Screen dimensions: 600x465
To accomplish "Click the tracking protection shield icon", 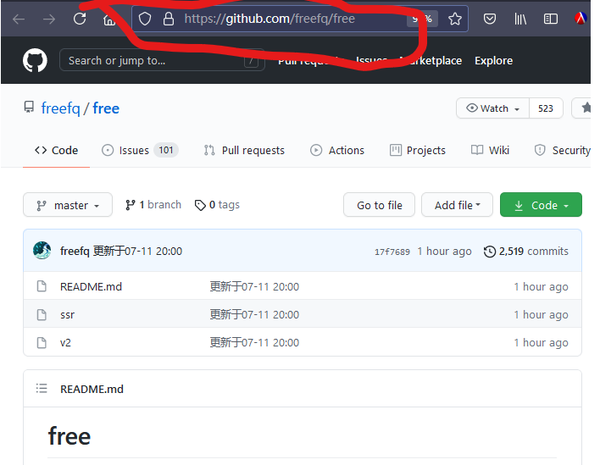I will (145, 19).
